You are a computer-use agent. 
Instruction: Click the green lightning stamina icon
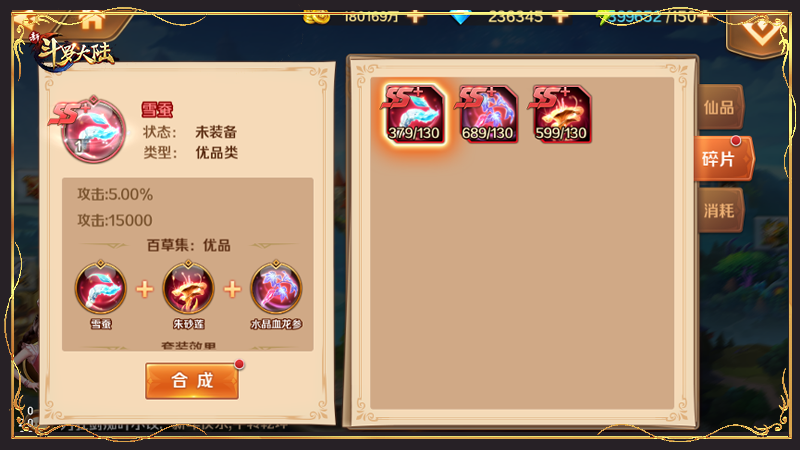coord(605,18)
